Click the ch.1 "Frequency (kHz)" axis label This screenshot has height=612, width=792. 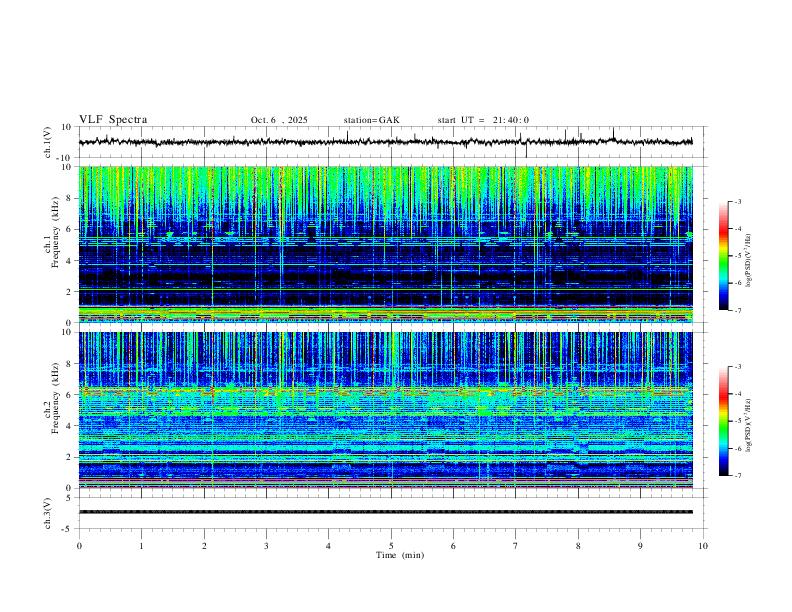(x=55, y=231)
